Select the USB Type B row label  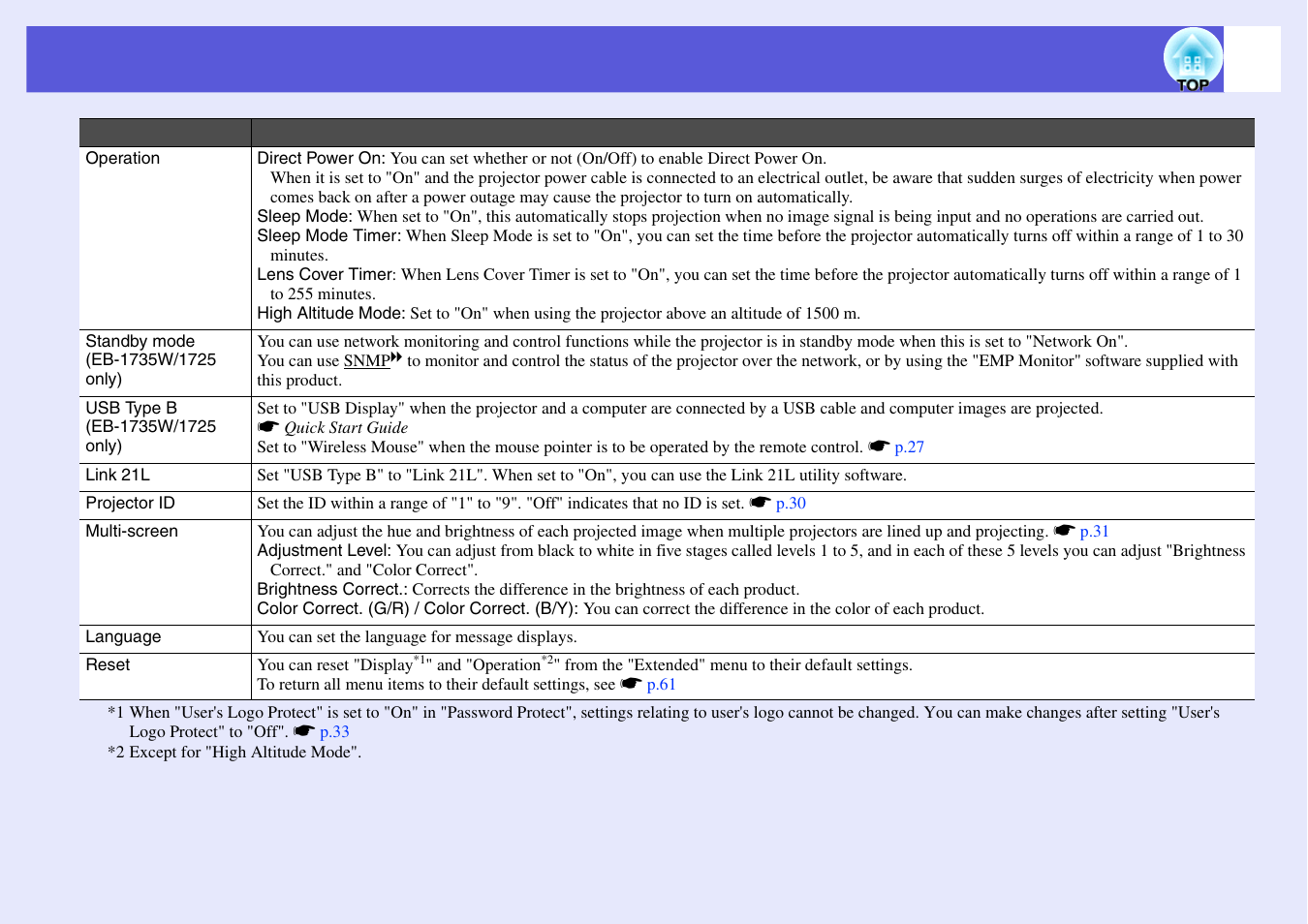pyautogui.click(x=151, y=427)
